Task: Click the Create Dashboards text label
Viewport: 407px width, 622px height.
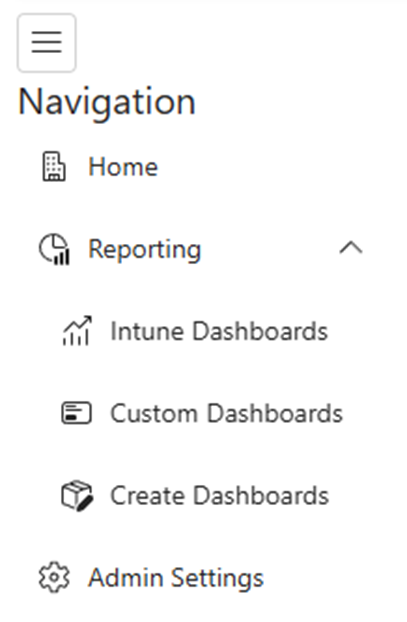Action: (220, 496)
